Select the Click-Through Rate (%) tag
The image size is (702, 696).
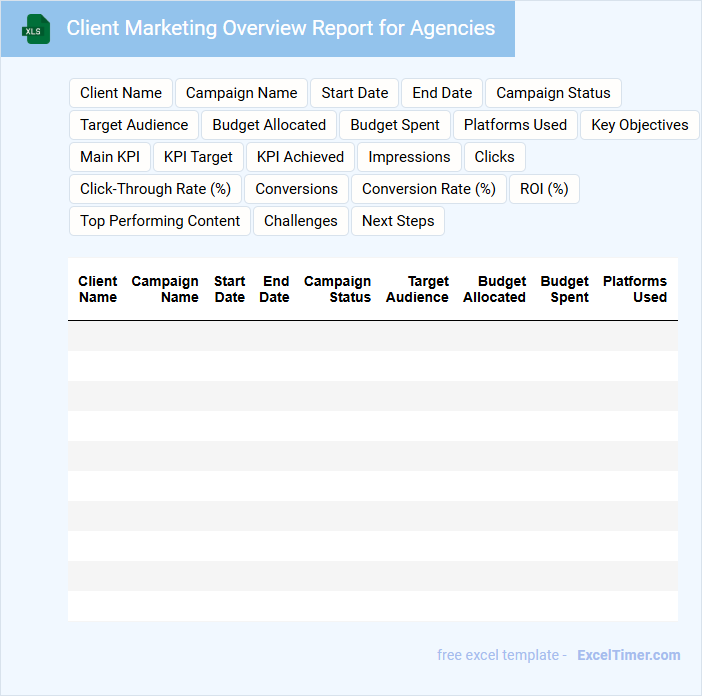coord(155,189)
